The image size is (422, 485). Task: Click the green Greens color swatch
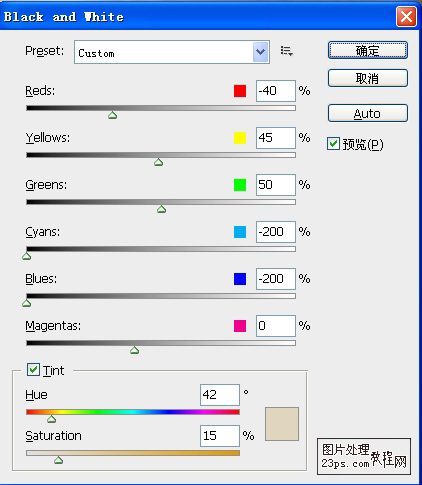point(240,185)
